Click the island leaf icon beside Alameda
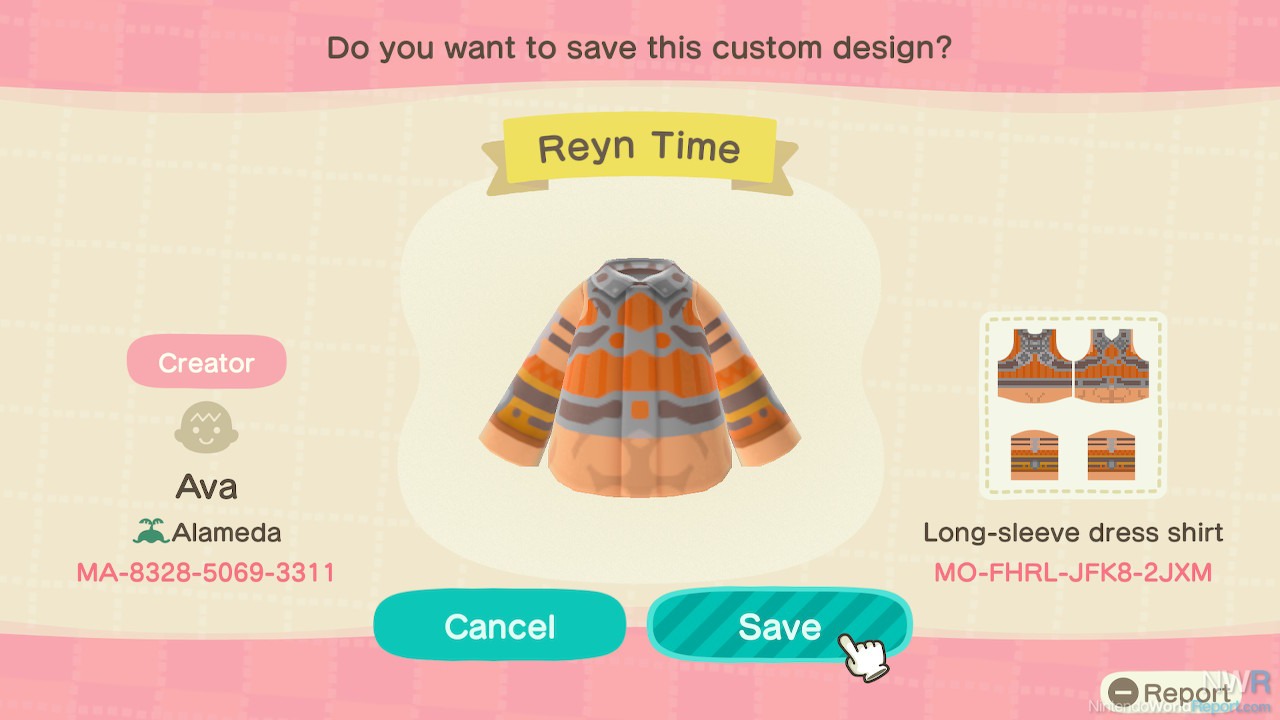Viewport: 1280px width, 720px height. (x=150, y=532)
